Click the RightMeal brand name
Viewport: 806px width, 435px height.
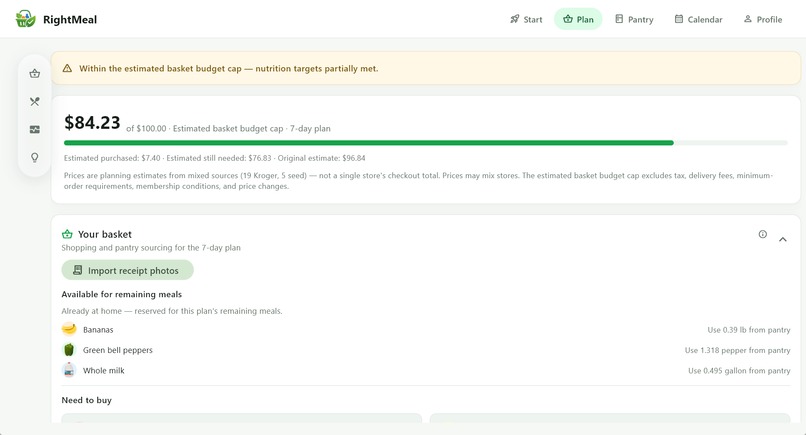pyautogui.click(x=70, y=20)
